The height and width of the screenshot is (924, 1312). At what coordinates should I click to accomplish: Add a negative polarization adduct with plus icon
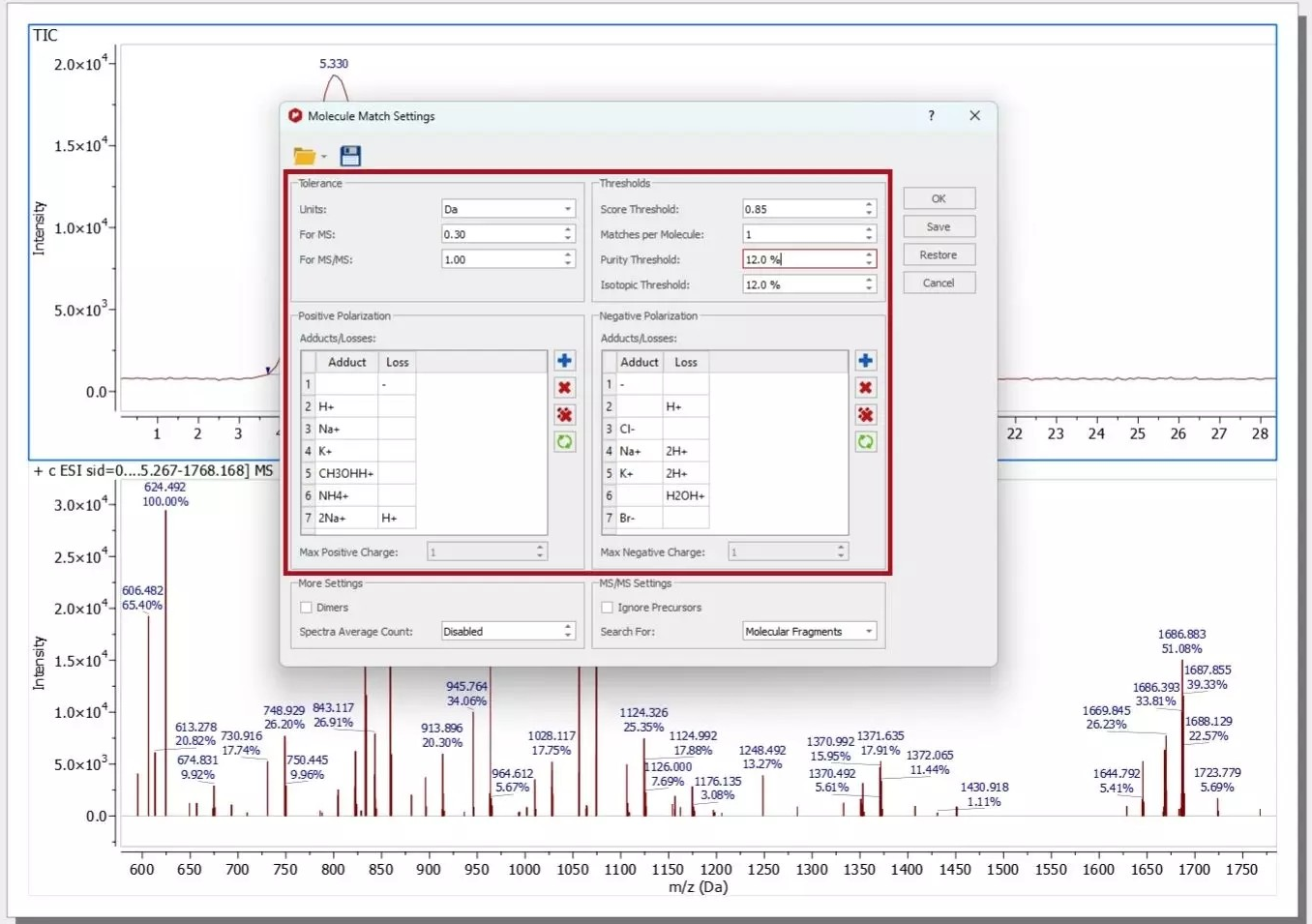865,361
